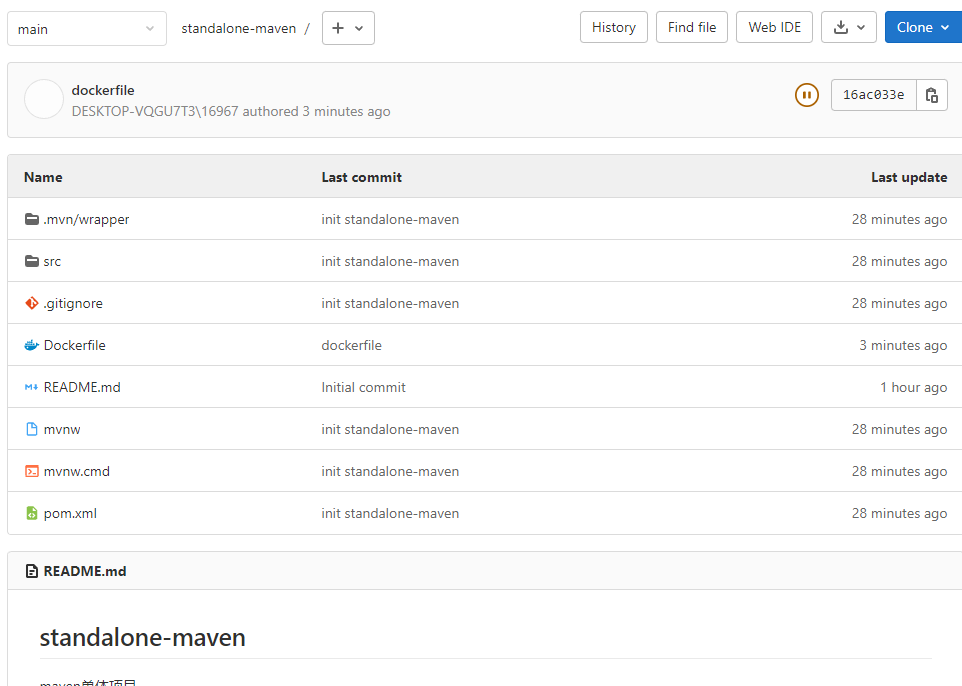Click the Docker whale icon
The height and width of the screenshot is (686, 962).
click(32, 345)
